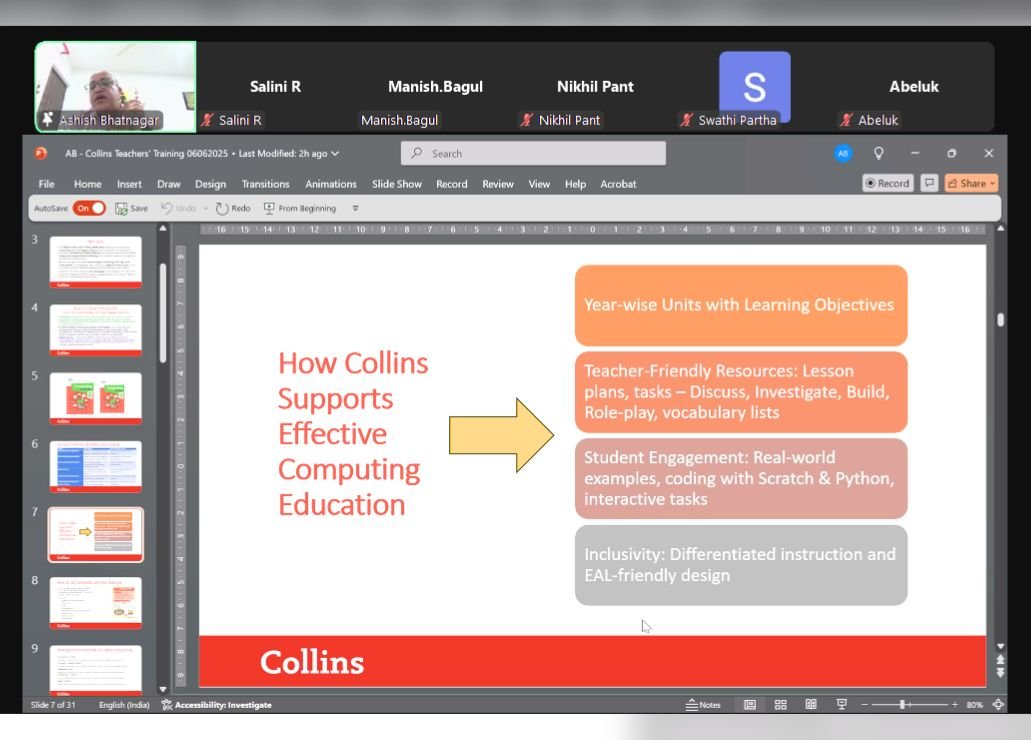
Task: Select the Design ribbon tab
Action: (210, 184)
